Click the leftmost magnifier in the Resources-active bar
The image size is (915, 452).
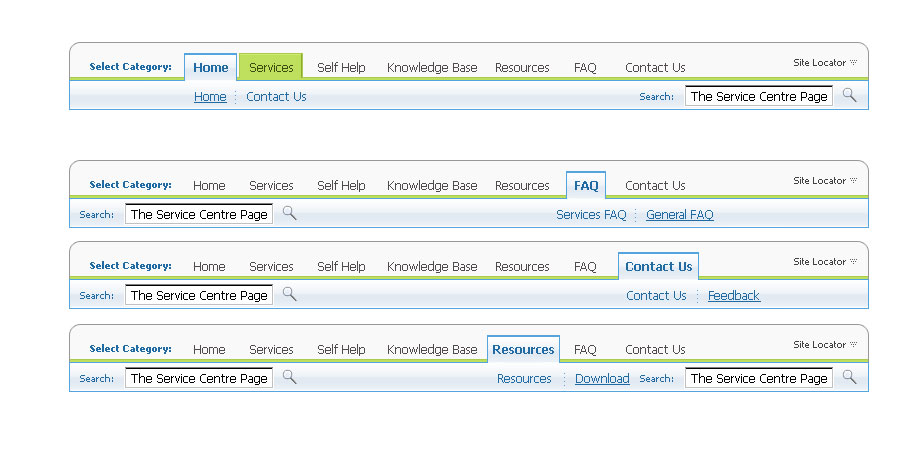pos(289,377)
